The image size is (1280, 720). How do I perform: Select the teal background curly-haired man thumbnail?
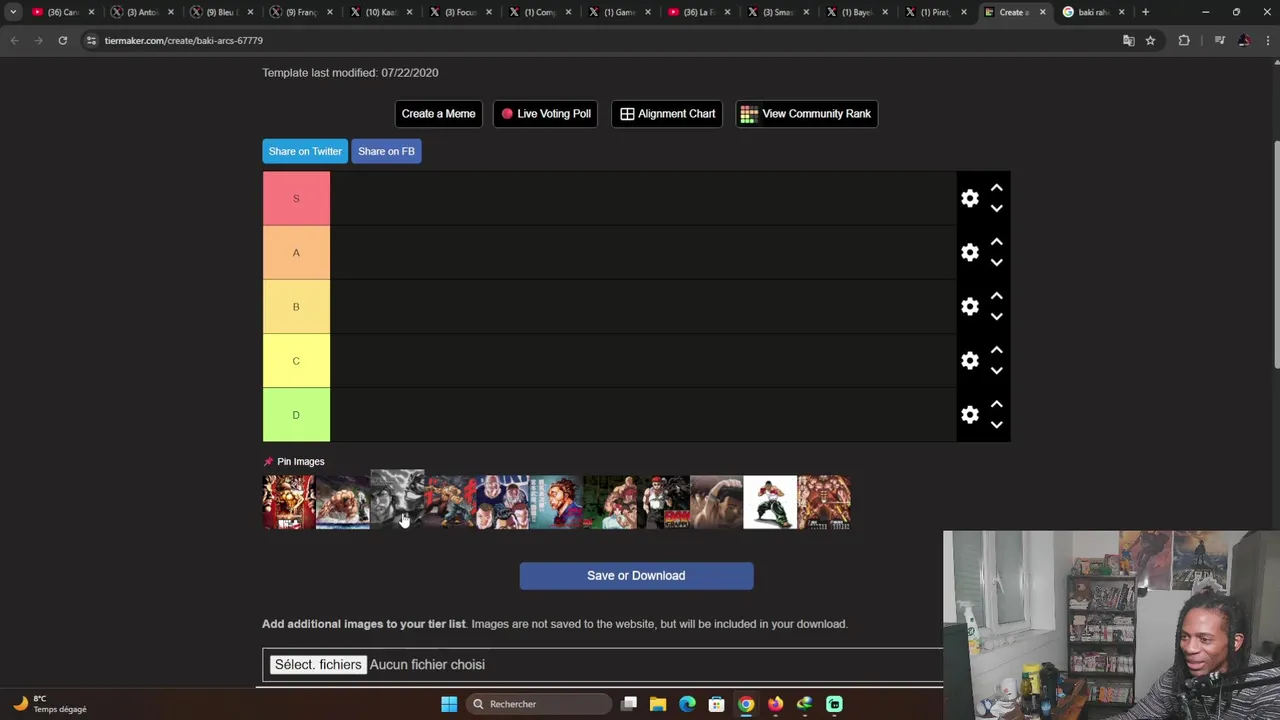(556, 502)
